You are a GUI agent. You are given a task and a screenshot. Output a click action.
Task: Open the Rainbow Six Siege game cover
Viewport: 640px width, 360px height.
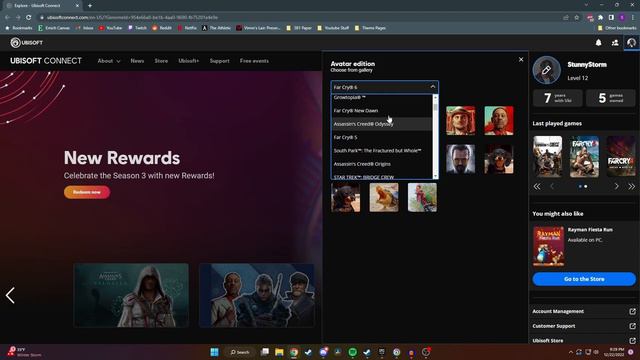click(547, 157)
